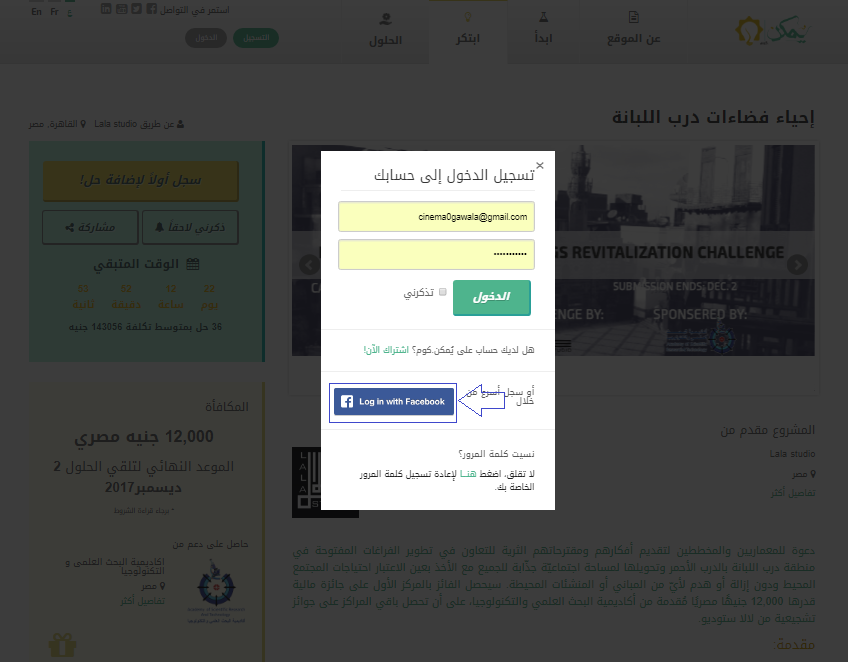The width and height of the screenshot is (848, 662).
Task: Click the password input field
Action: [436, 254]
